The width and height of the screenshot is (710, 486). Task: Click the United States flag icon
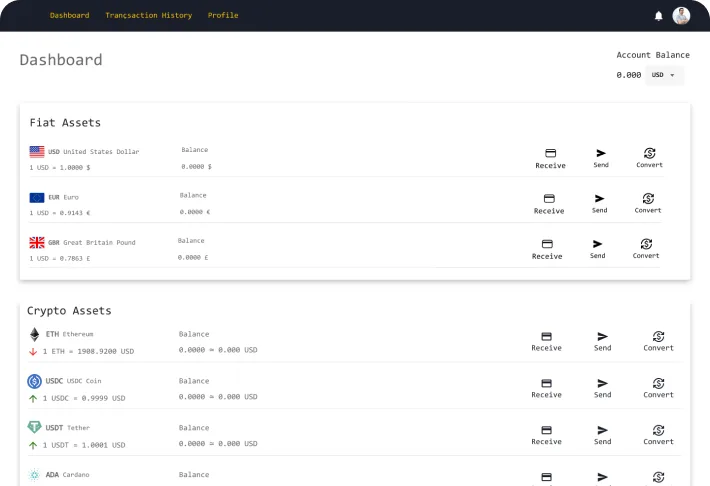click(x=37, y=151)
